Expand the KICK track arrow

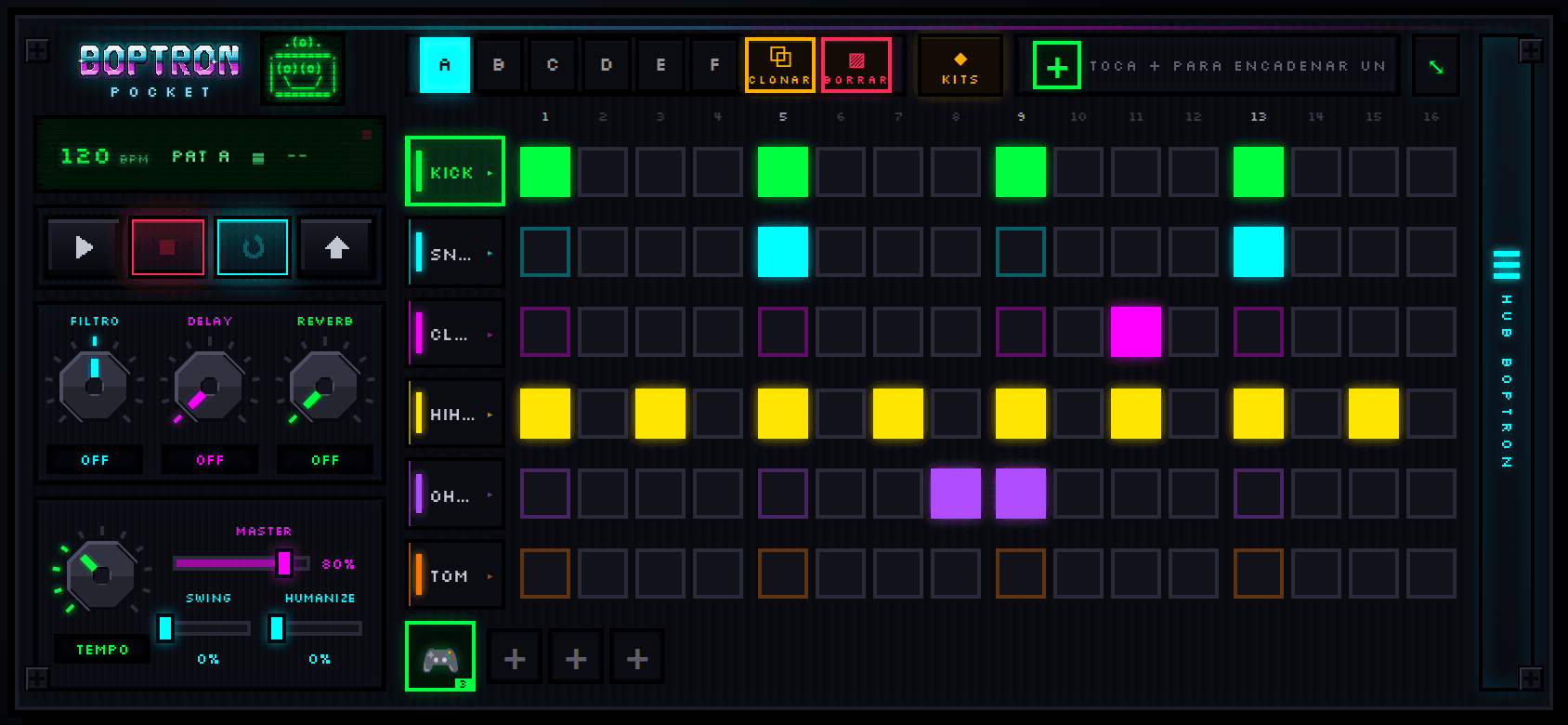(490, 173)
